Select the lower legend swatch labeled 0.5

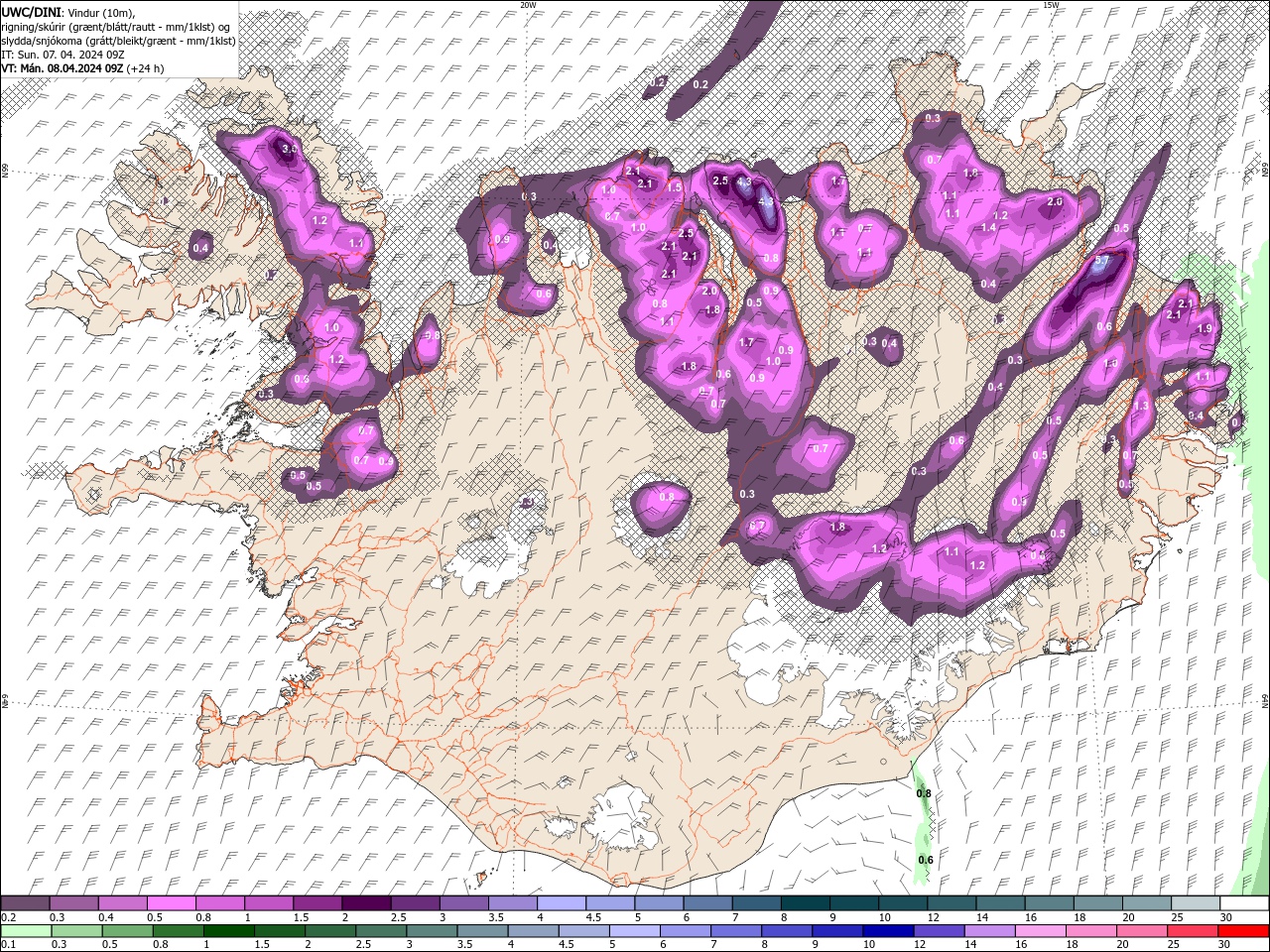(127, 931)
